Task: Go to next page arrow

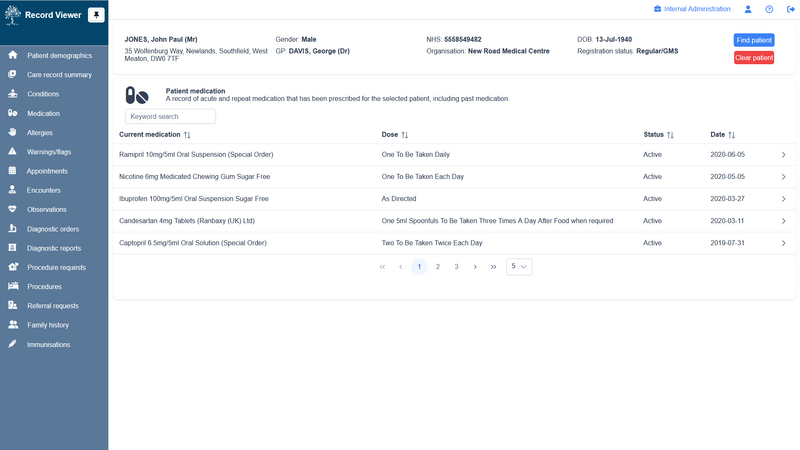Action: click(475, 266)
